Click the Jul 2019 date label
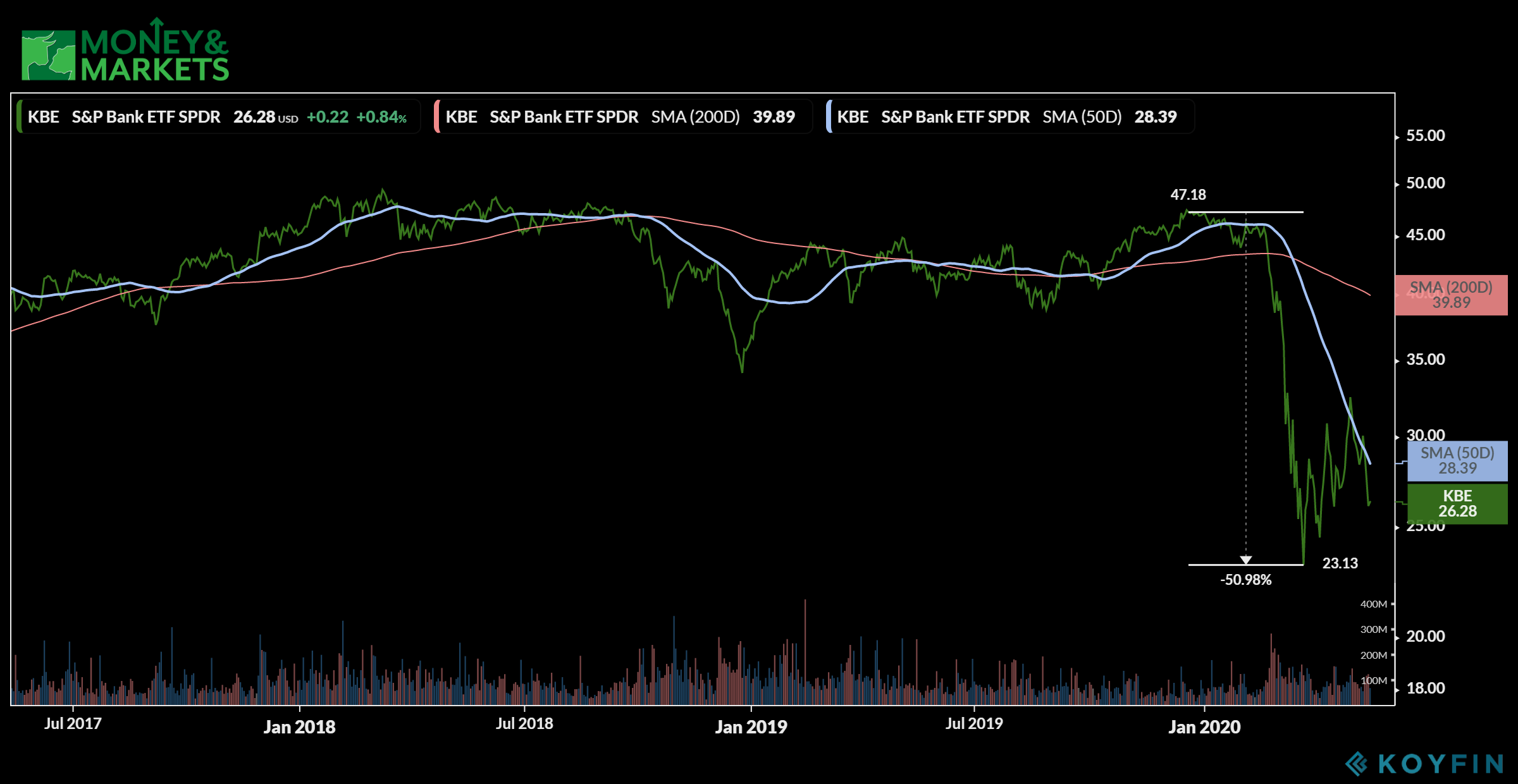The width and height of the screenshot is (1518, 784). 974,724
